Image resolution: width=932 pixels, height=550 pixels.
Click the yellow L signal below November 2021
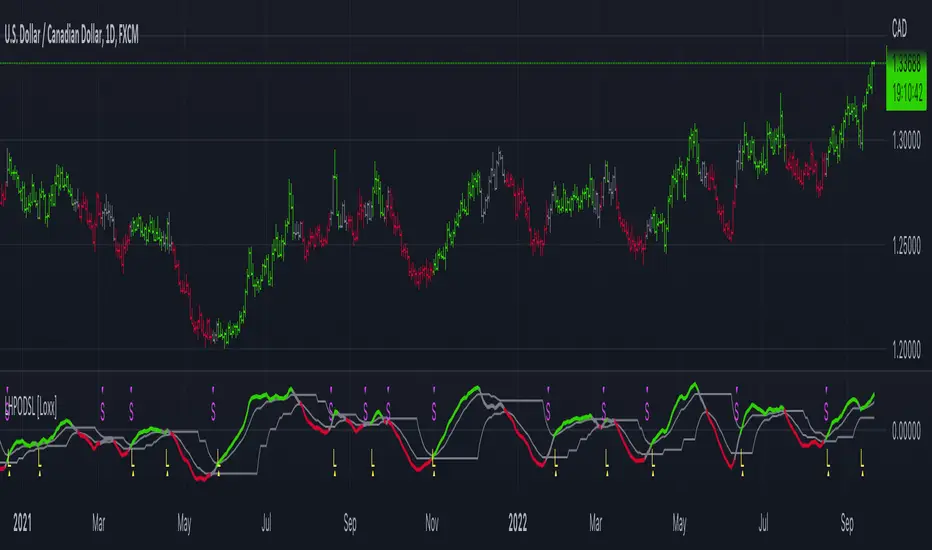click(x=434, y=459)
